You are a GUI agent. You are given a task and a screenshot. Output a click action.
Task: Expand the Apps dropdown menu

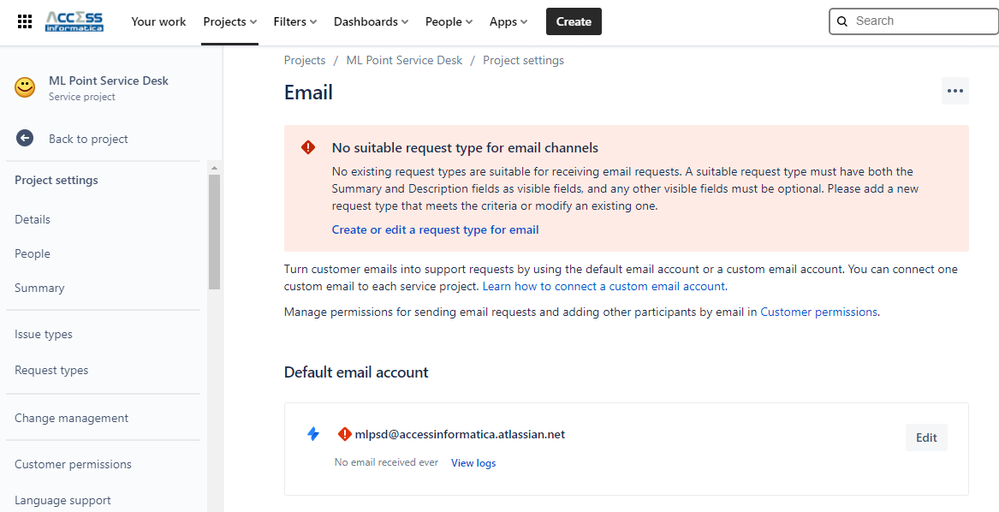click(x=509, y=21)
